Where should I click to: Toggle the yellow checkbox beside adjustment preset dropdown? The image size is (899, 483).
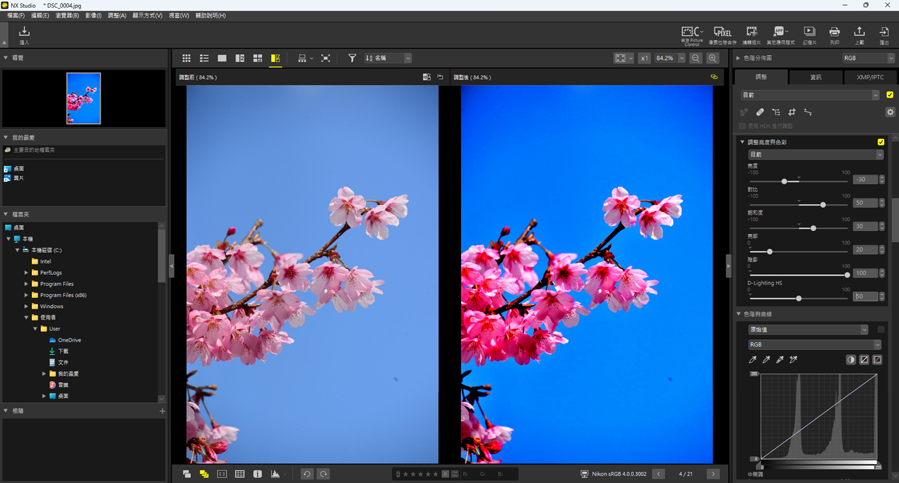tap(890, 95)
